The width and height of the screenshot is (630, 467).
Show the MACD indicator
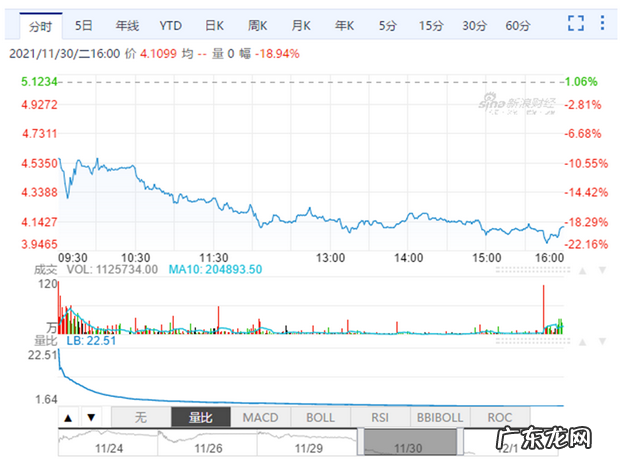coord(260,417)
